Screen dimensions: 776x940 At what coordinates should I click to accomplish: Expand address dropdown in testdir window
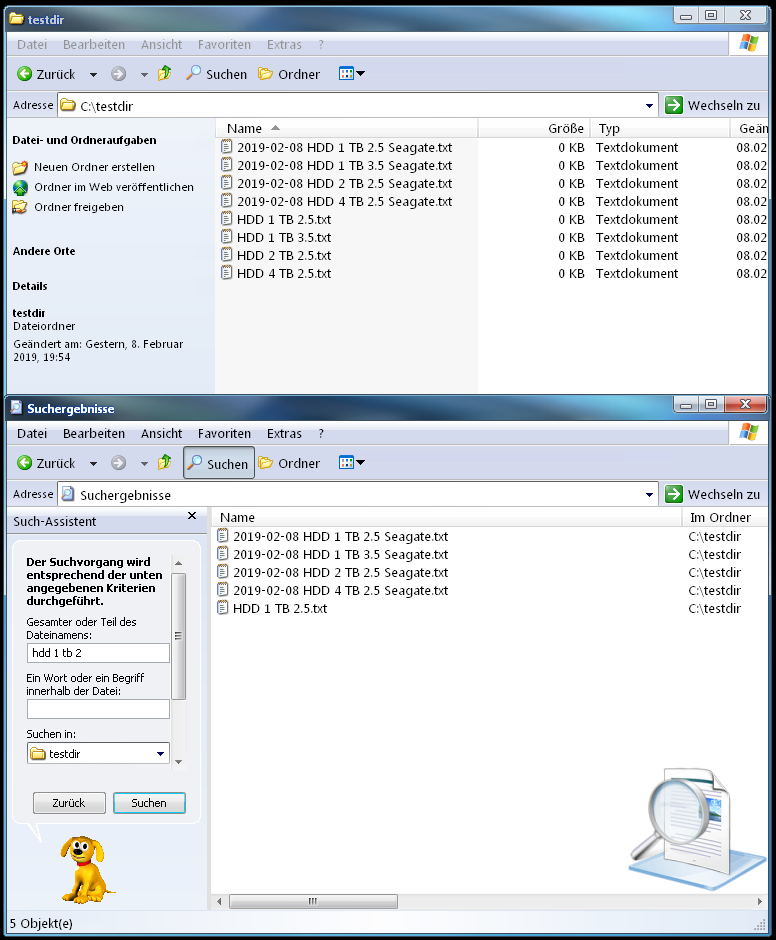[x=649, y=106]
